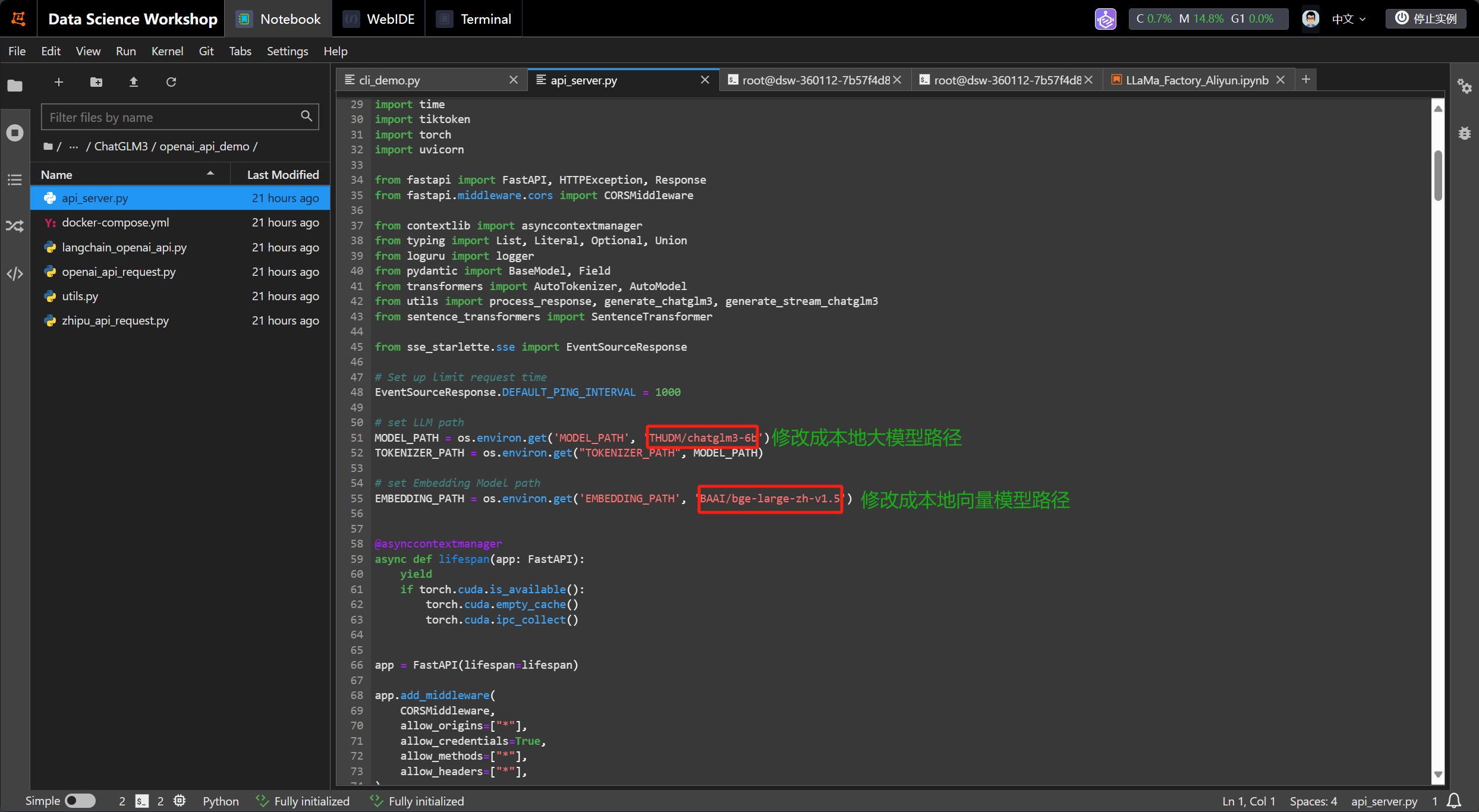This screenshot has height=812, width=1479.
Task: Open the Tabs menu
Action: click(240, 51)
